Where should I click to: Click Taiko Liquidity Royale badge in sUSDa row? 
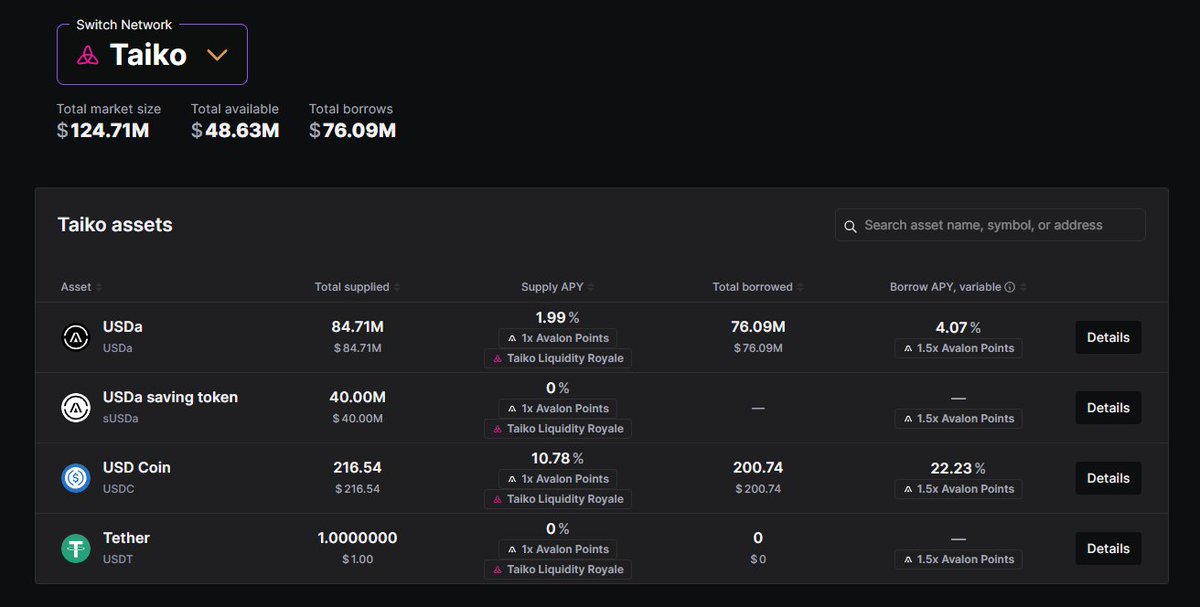point(558,428)
